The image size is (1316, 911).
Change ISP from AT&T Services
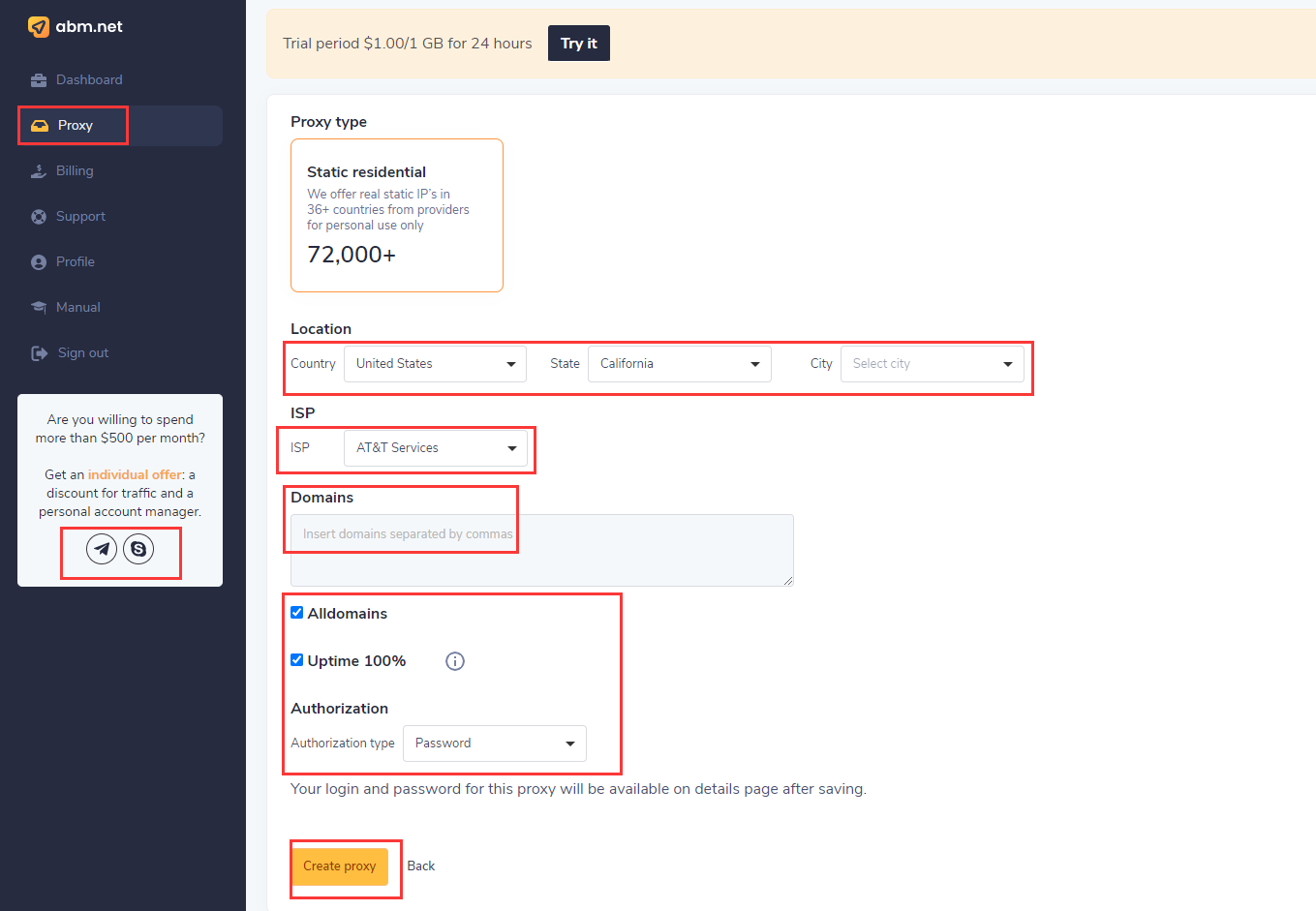[x=435, y=448]
